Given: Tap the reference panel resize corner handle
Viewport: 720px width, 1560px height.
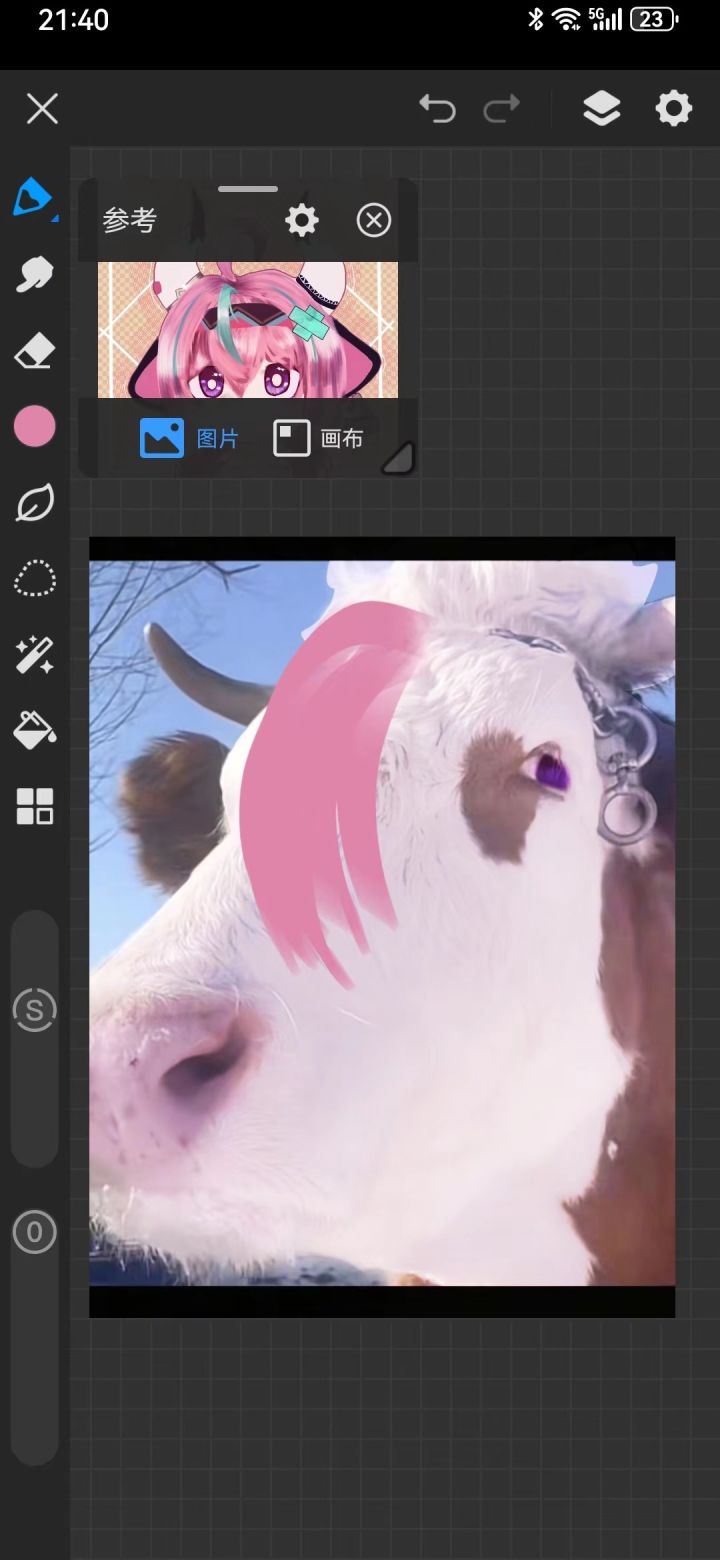Looking at the screenshot, I should [x=398, y=458].
